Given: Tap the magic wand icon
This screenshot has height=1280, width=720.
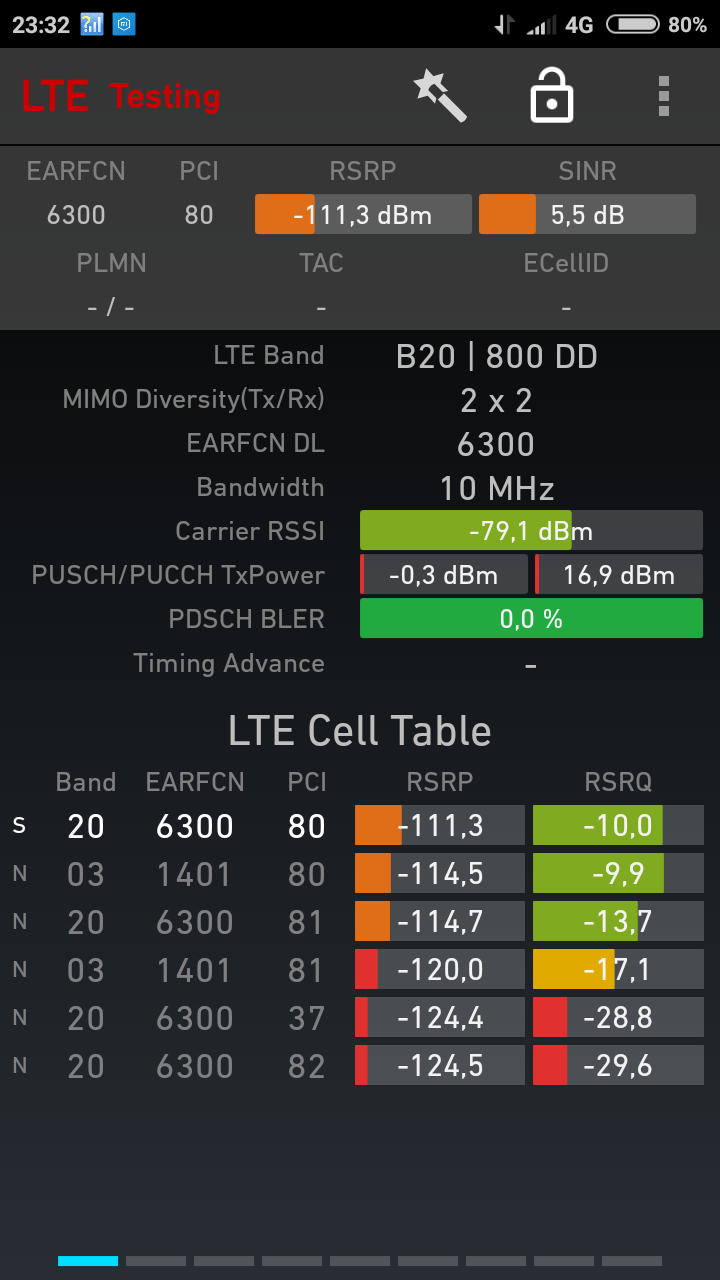Looking at the screenshot, I should (440, 96).
